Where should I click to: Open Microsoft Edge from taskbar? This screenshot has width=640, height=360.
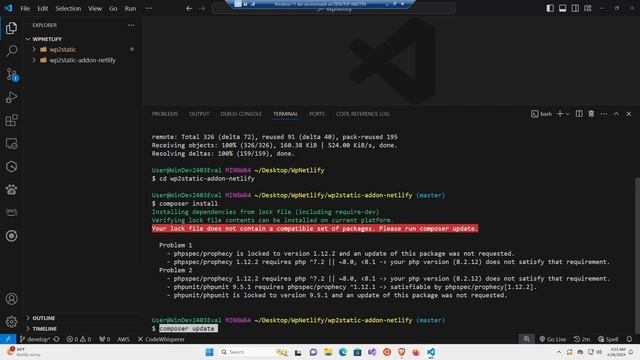(343, 352)
